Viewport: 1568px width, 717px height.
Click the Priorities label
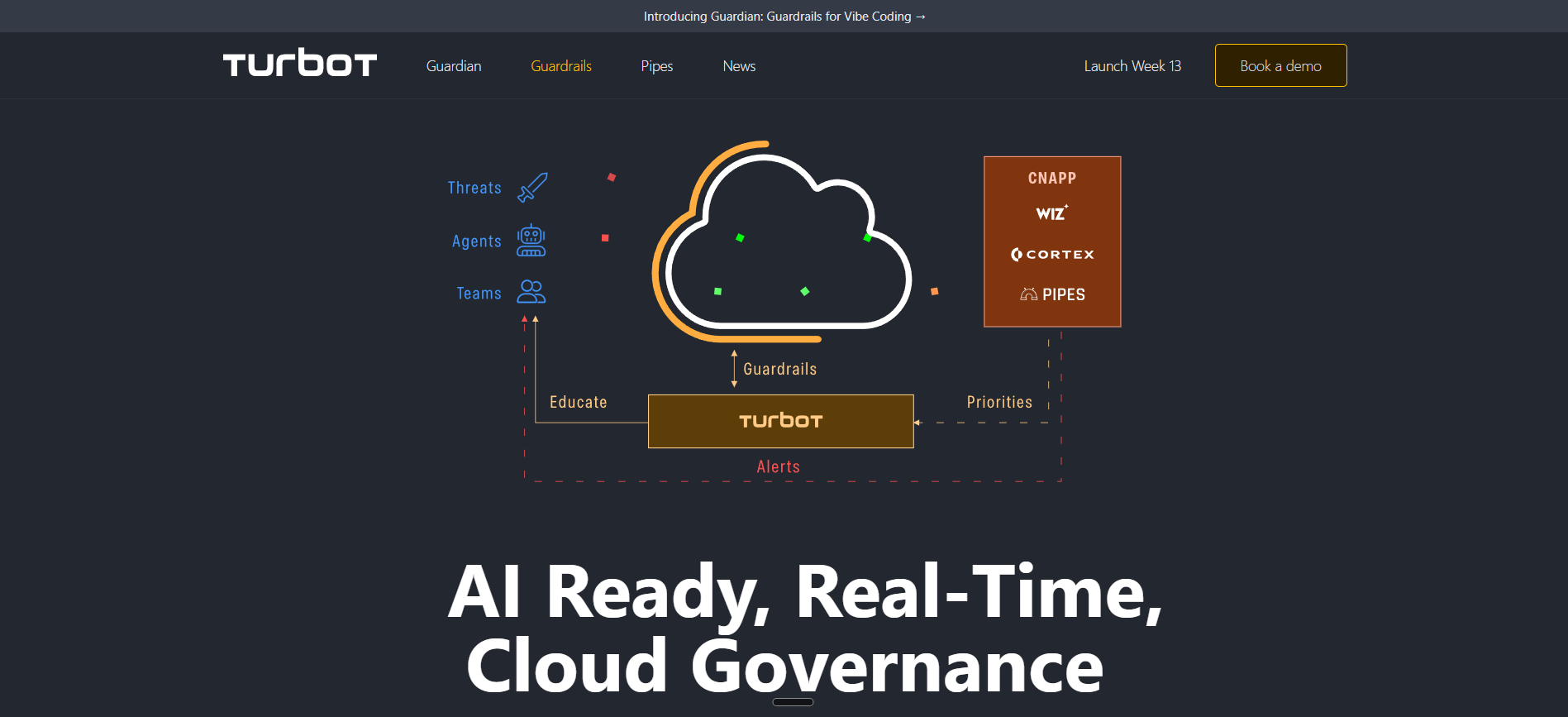click(x=1000, y=402)
